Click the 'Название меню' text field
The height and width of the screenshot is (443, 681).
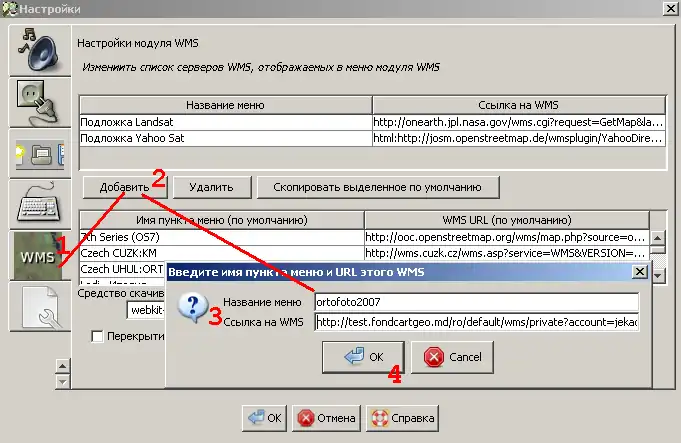click(x=475, y=302)
